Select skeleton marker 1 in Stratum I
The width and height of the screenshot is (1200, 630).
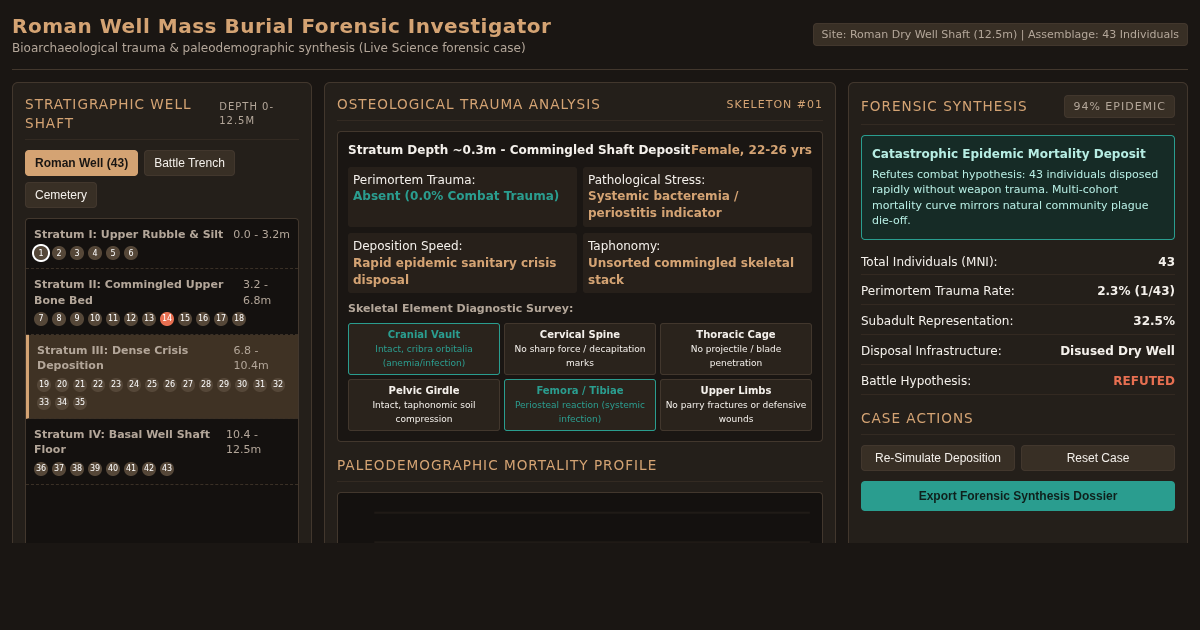pos(41,253)
